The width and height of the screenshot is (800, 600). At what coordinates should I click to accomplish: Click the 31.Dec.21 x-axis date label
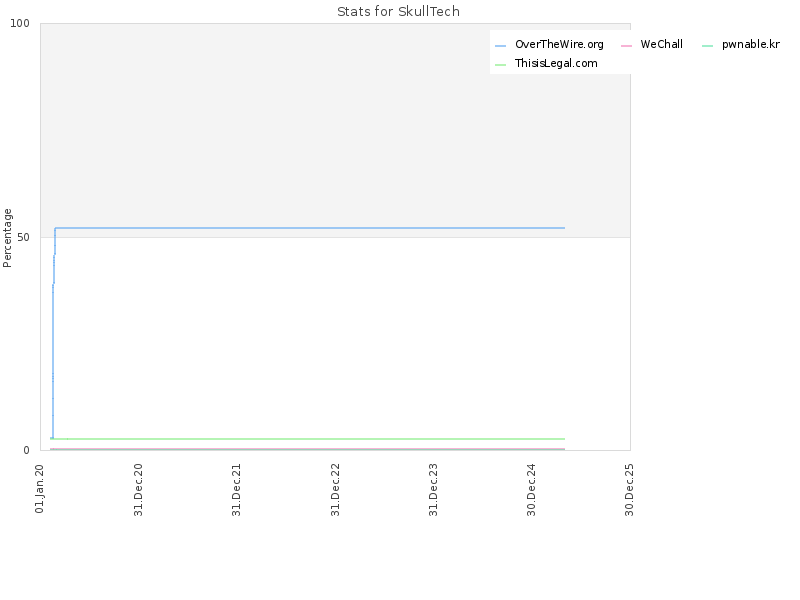(236, 490)
